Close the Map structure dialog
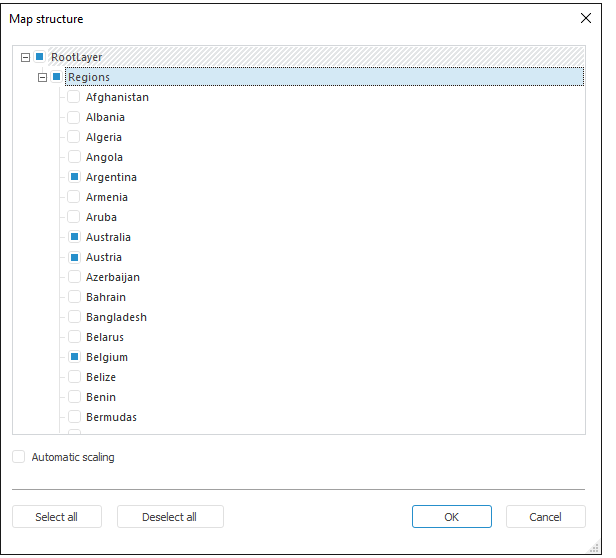616x558 pixels. (x=586, y=18)
